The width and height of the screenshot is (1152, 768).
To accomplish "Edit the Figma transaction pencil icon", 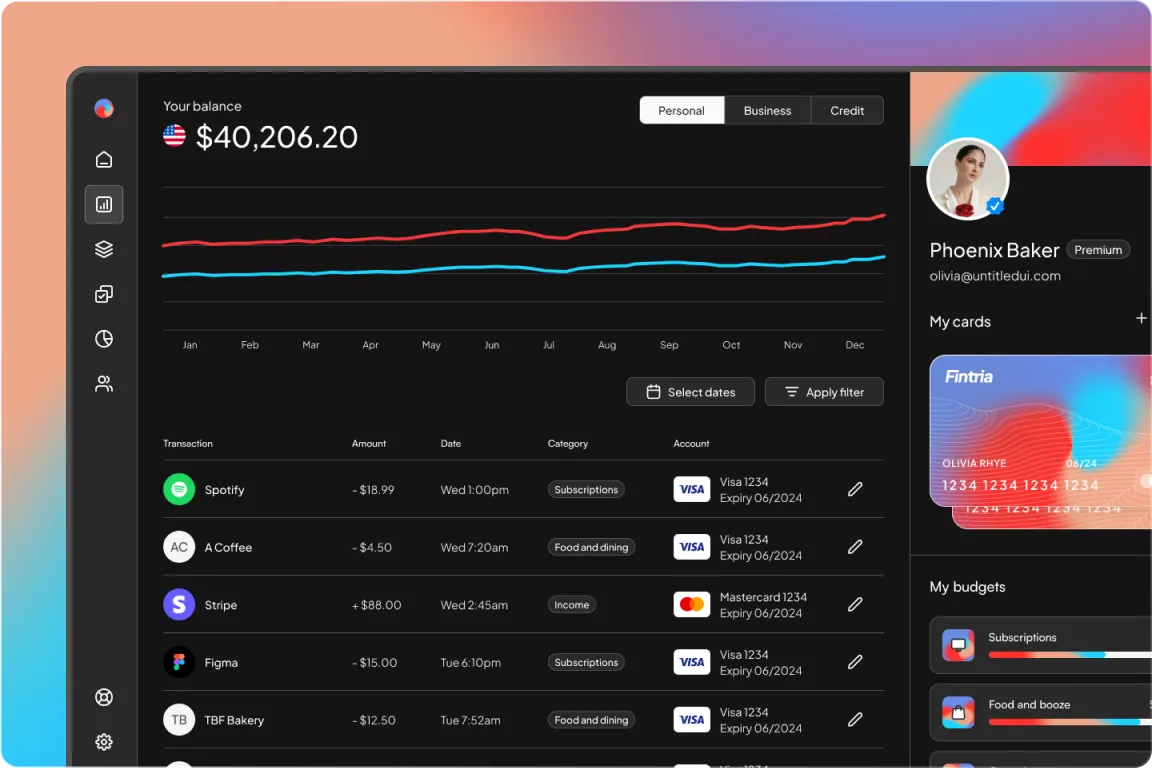I will (854, 662).
